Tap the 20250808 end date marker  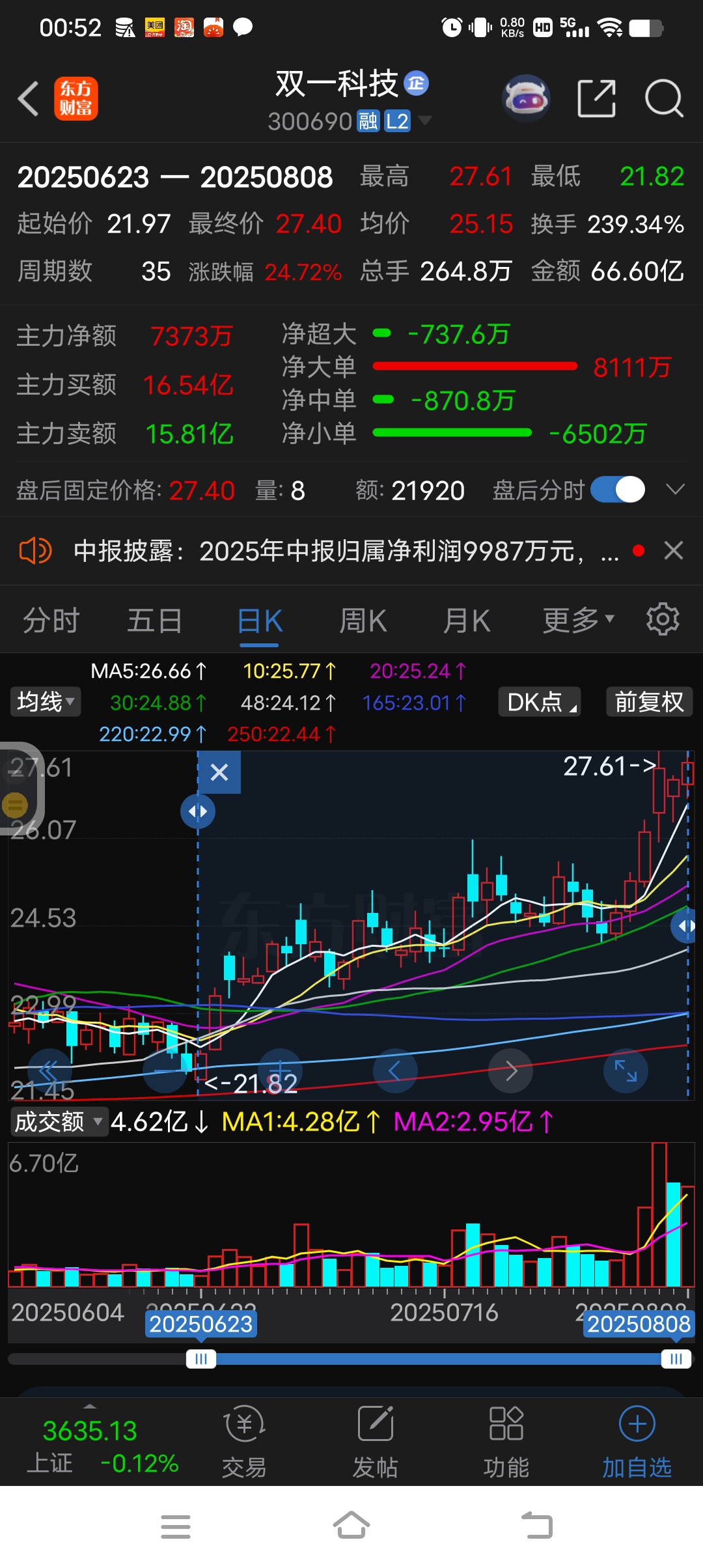click(x=639, y=1324)
